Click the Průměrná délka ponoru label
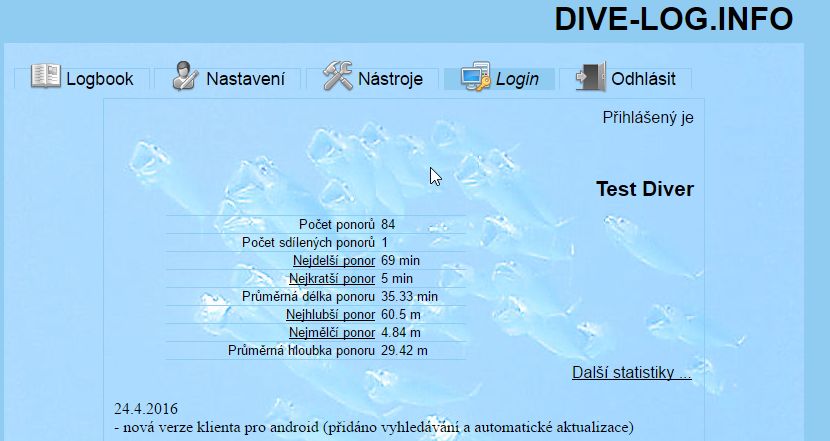This screenshot has height=441, width=830. click(309, 296)
